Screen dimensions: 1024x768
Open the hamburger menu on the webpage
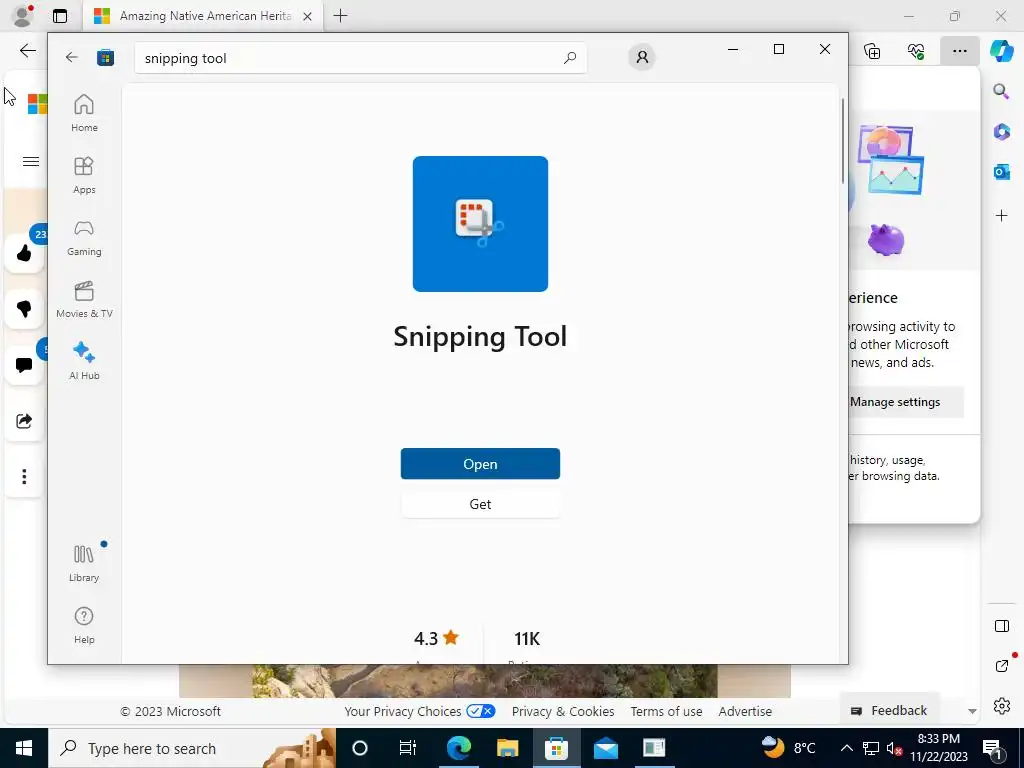pos(31,161)
